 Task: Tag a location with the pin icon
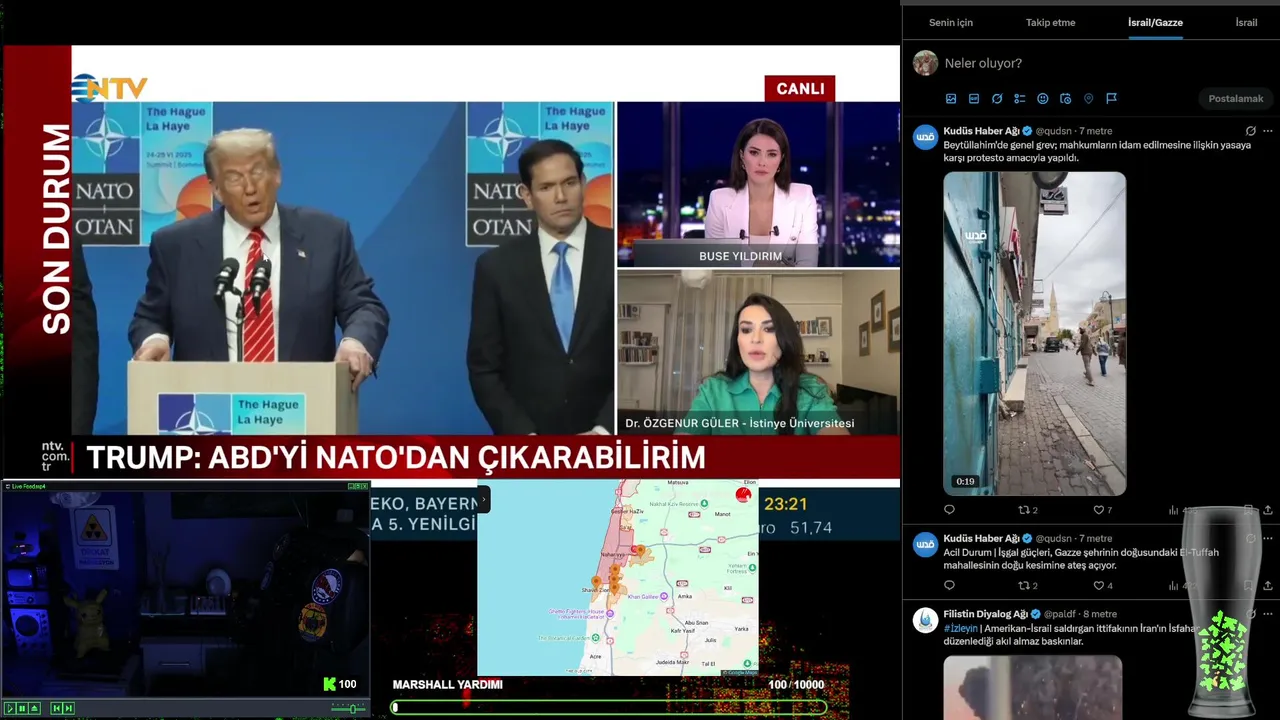pyautogui.click(x=1089, y=99)
